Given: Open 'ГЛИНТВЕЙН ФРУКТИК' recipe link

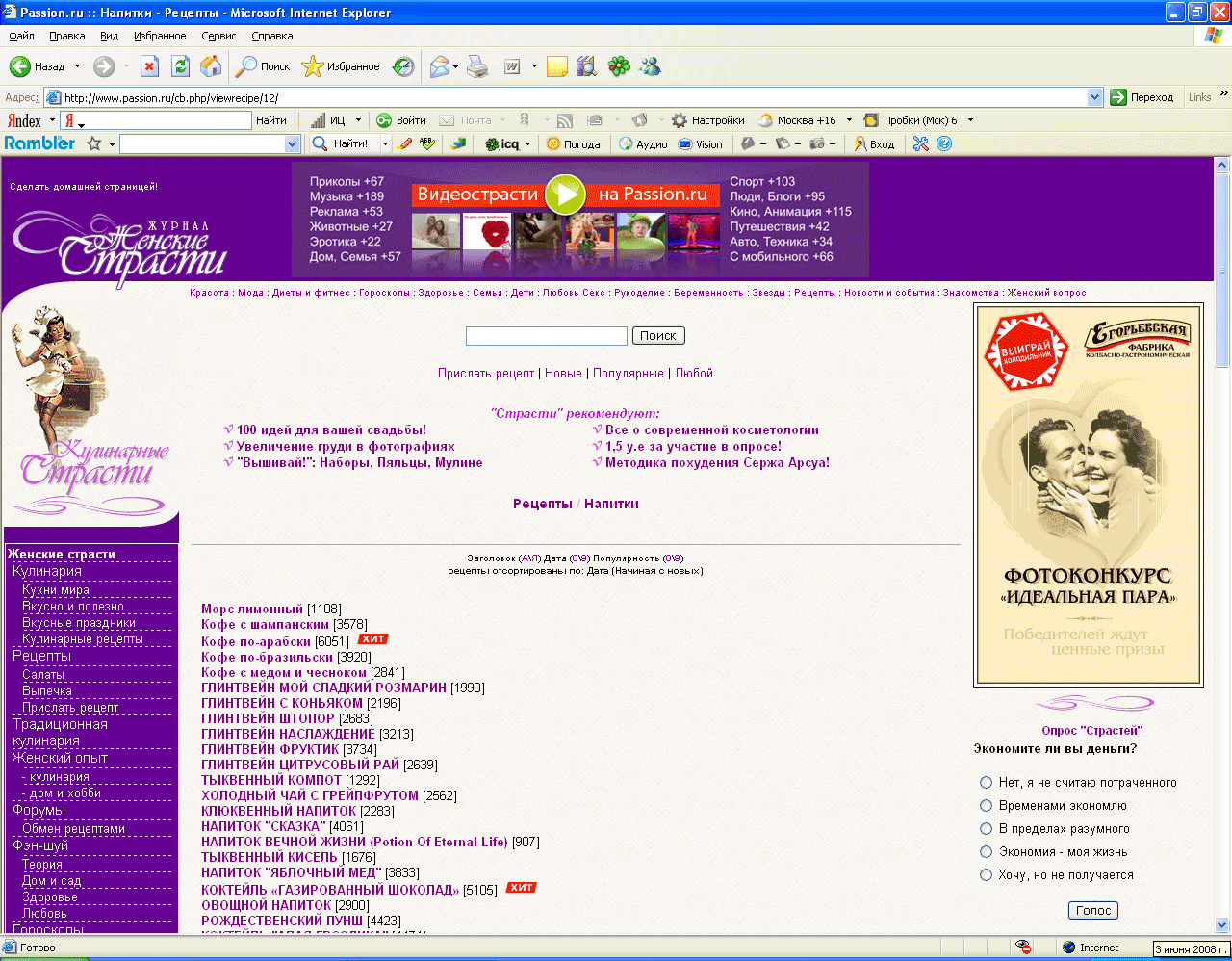Looking at the screenshot, I should pyautogui.click(x=269, y=749).
